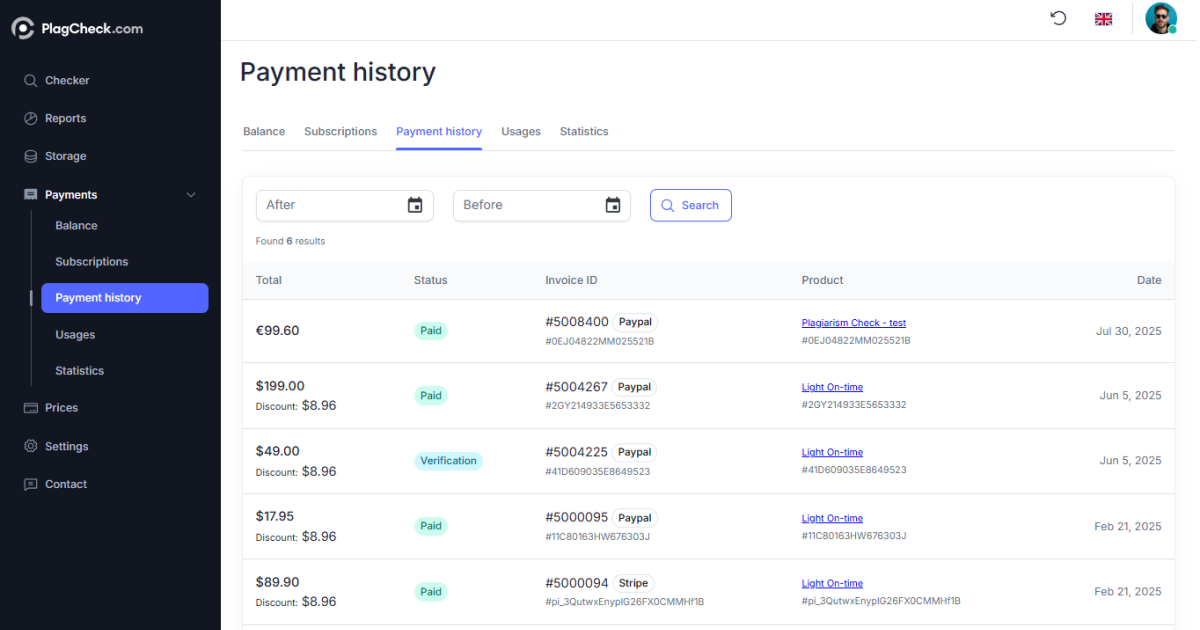This screenshot has height=630, width=1200.
Task: Open your profile via the avatar photo
Action: click(1160, 18)
